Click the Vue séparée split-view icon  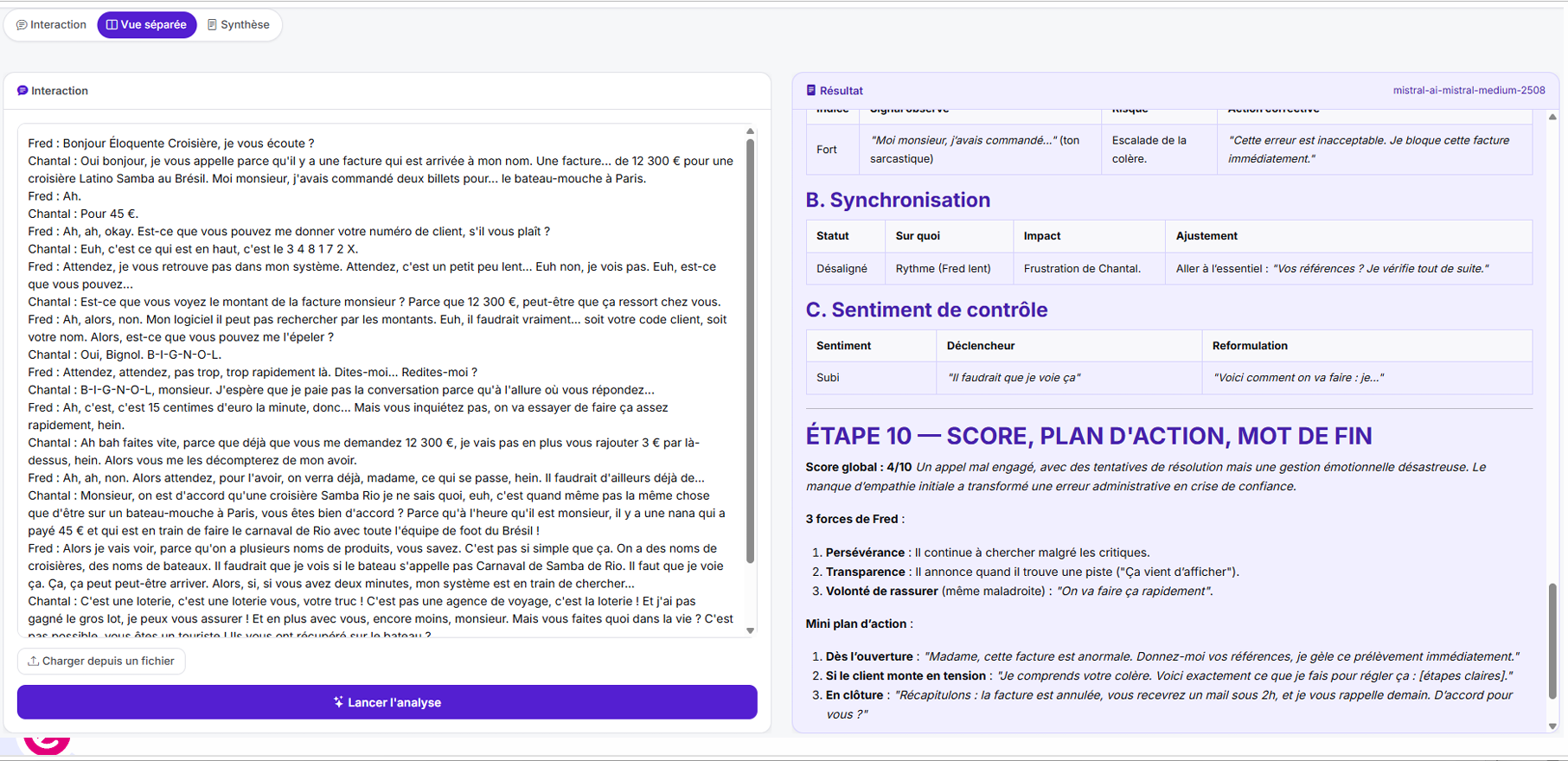pyautogui.click(x=112, y=25)
